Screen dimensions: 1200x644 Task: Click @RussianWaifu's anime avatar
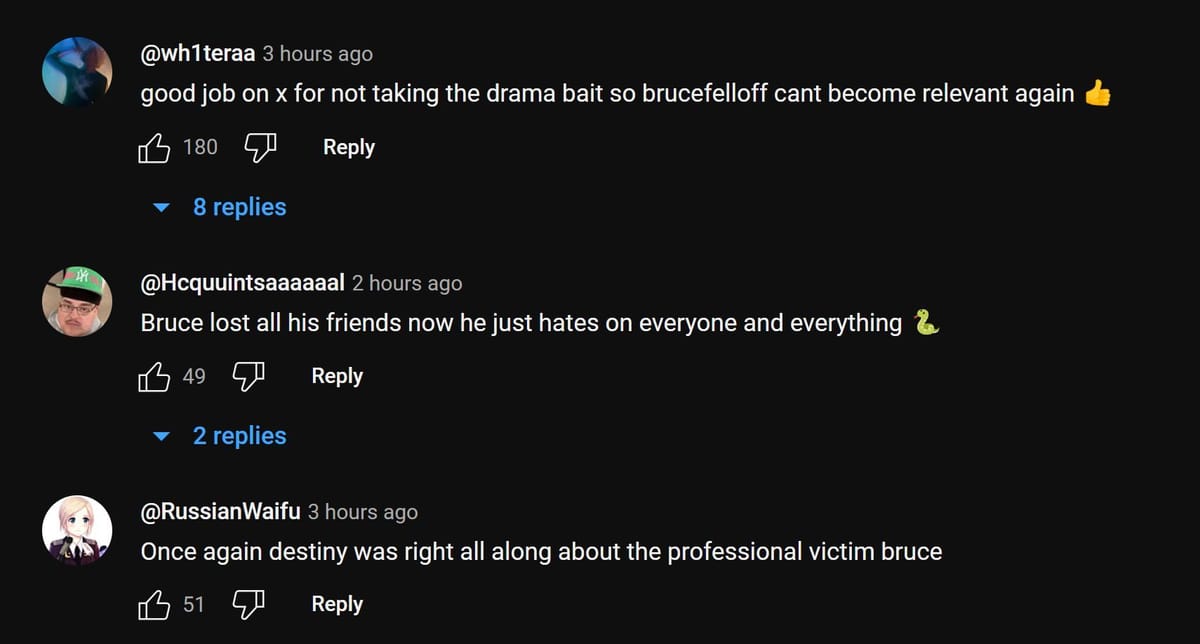[77, 530]
